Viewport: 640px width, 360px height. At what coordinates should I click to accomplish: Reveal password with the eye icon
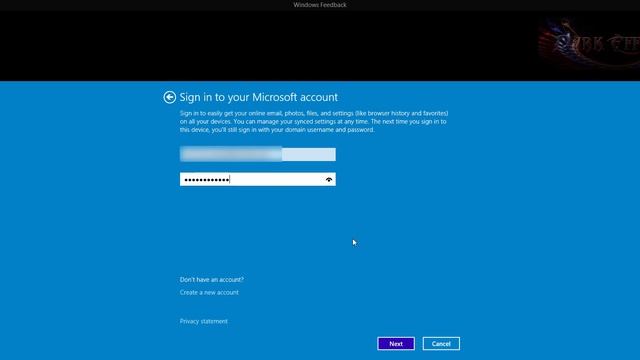click(329, 180)
